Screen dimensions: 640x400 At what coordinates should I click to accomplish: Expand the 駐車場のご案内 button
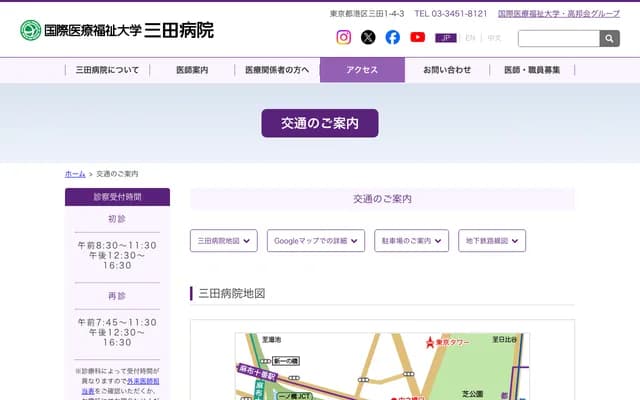tap(412, 241)
